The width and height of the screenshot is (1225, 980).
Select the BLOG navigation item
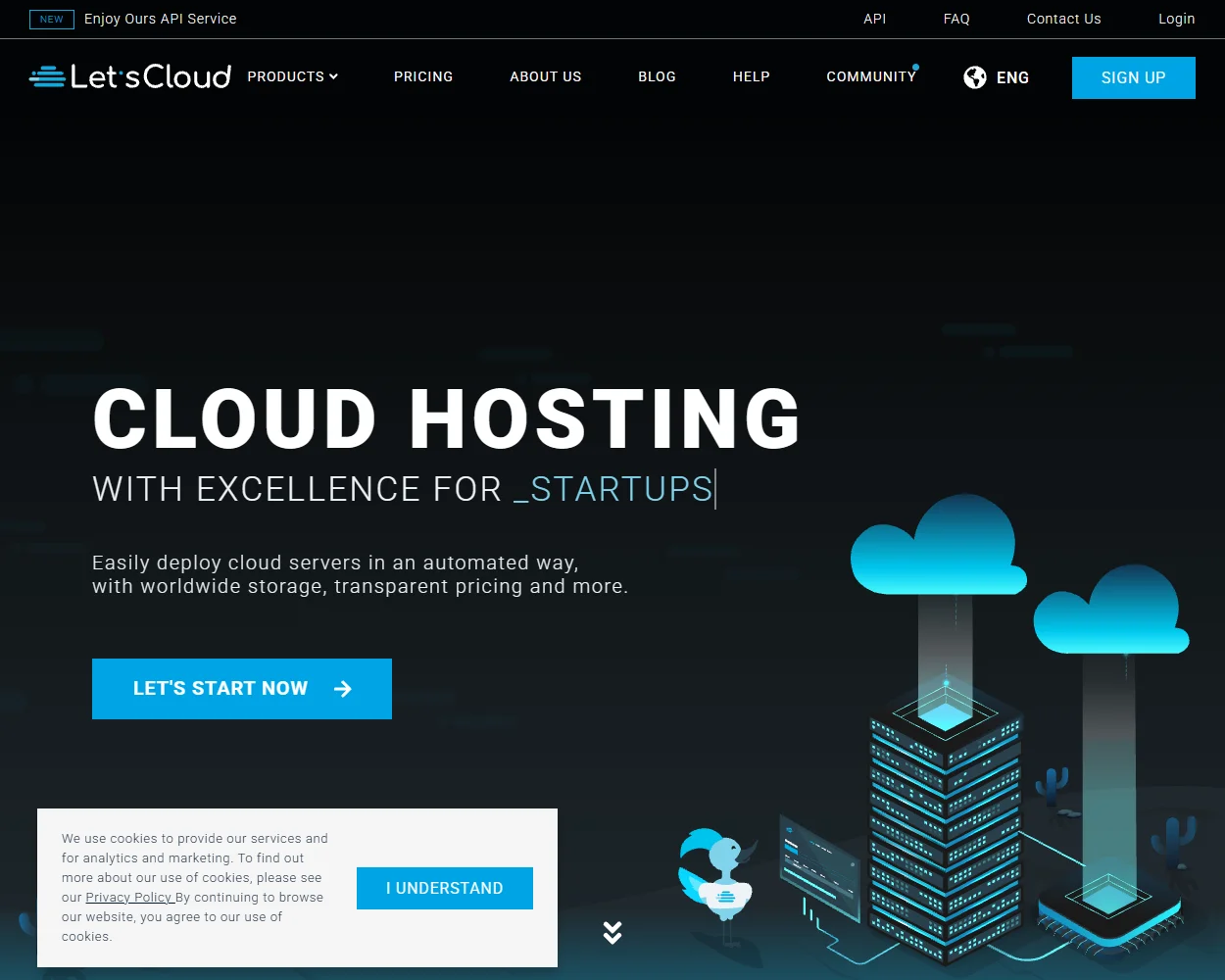pos(657,76)
